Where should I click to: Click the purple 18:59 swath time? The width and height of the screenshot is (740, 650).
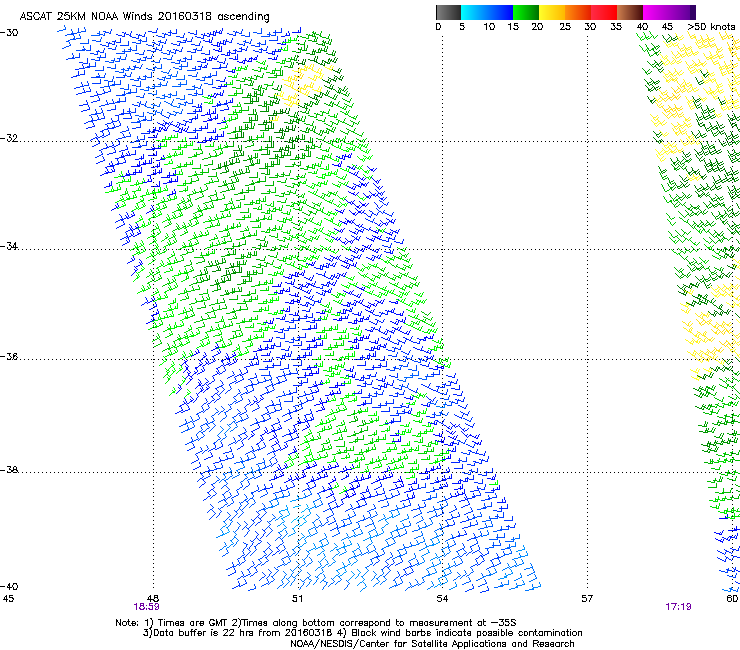[146, 607]
